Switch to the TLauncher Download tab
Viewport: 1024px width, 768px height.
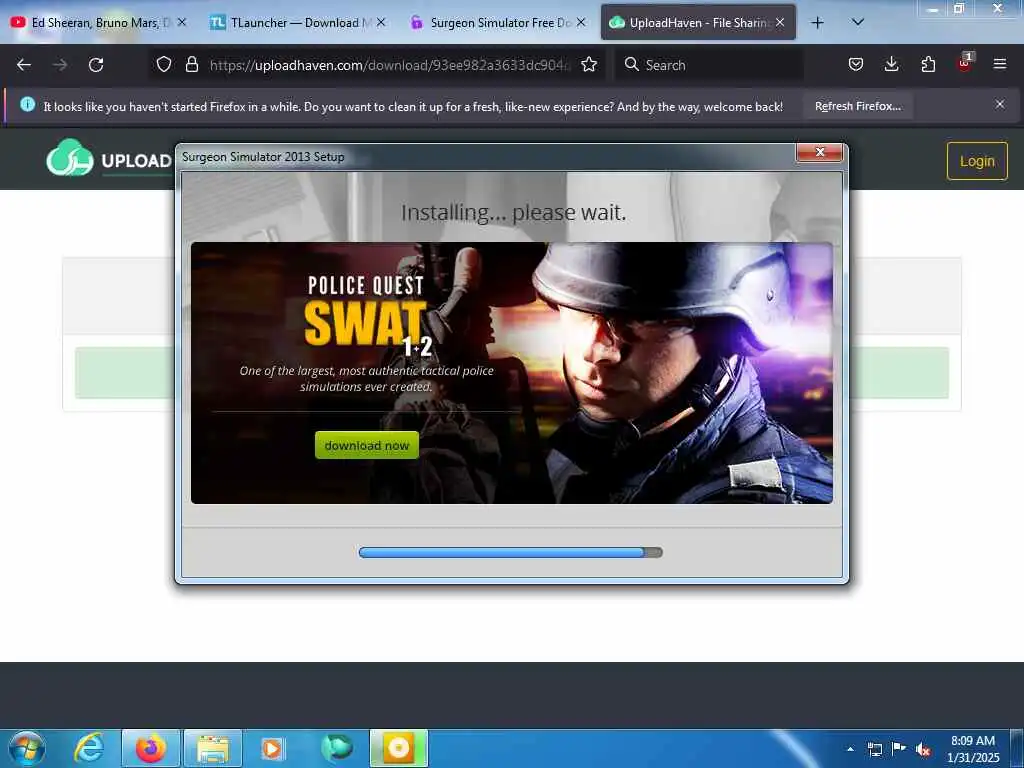coord(298,22)
